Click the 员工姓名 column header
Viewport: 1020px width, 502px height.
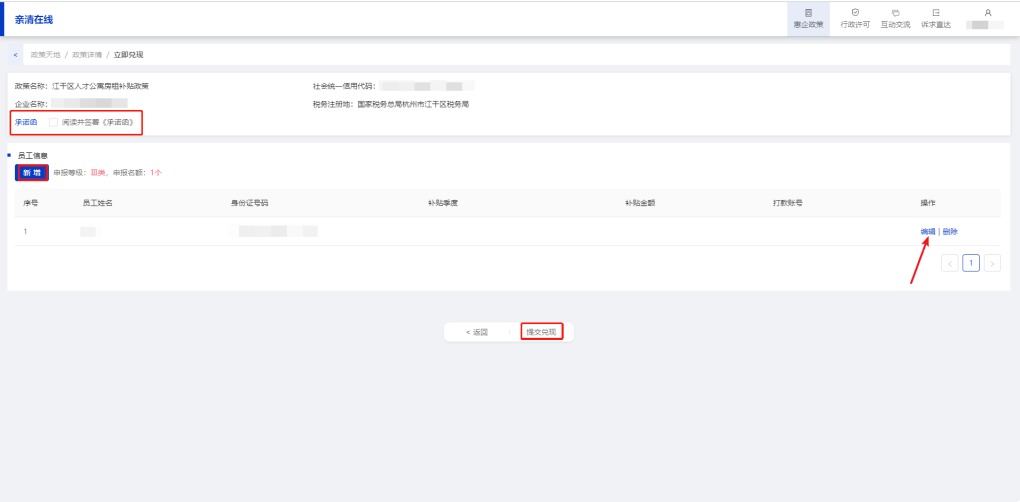[x=97, y=202]
